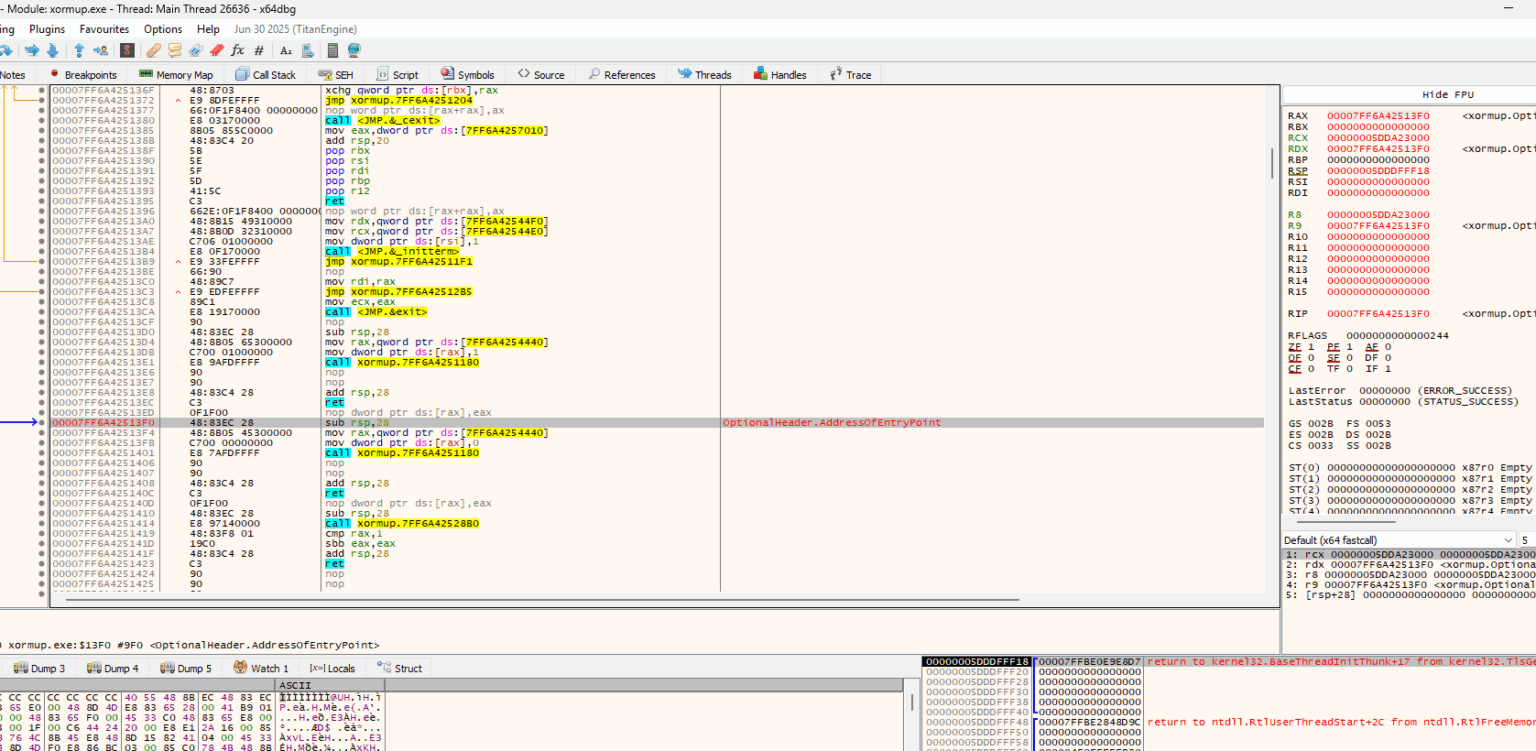Select the RSP register value 0000005DDDFFF18

pyautogui.click(x=1378, y=171)
